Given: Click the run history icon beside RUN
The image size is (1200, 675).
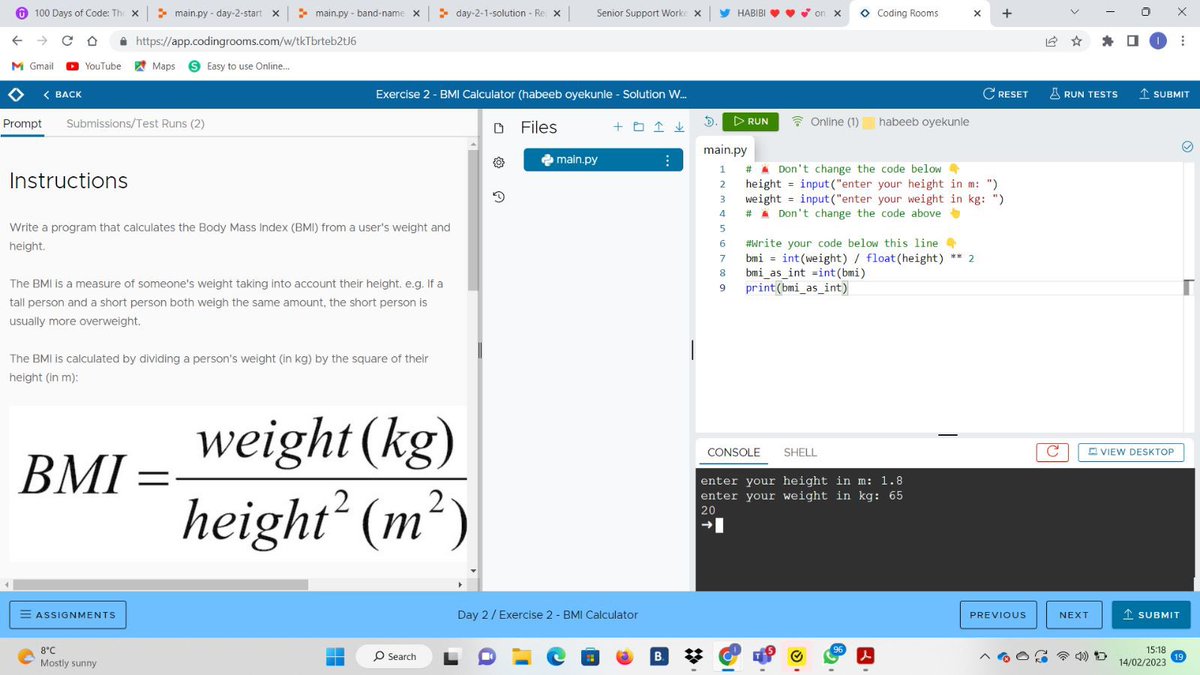Looking at the screenshot, I should (709, 121).
